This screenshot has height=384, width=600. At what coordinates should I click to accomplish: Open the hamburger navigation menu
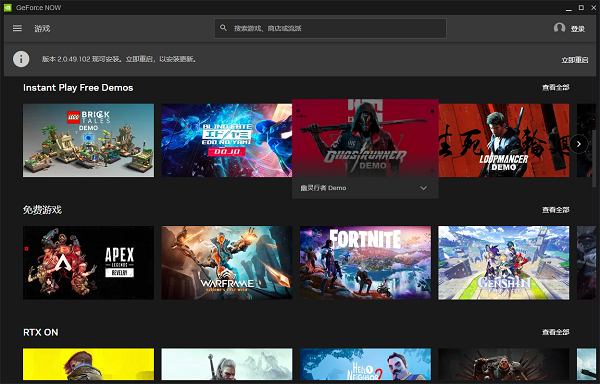(x=17, y=28)
